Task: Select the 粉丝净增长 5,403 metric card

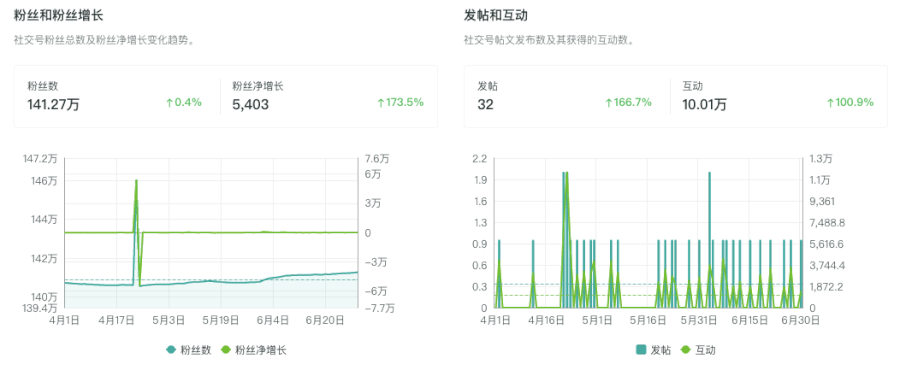Action: coord(329,96)
